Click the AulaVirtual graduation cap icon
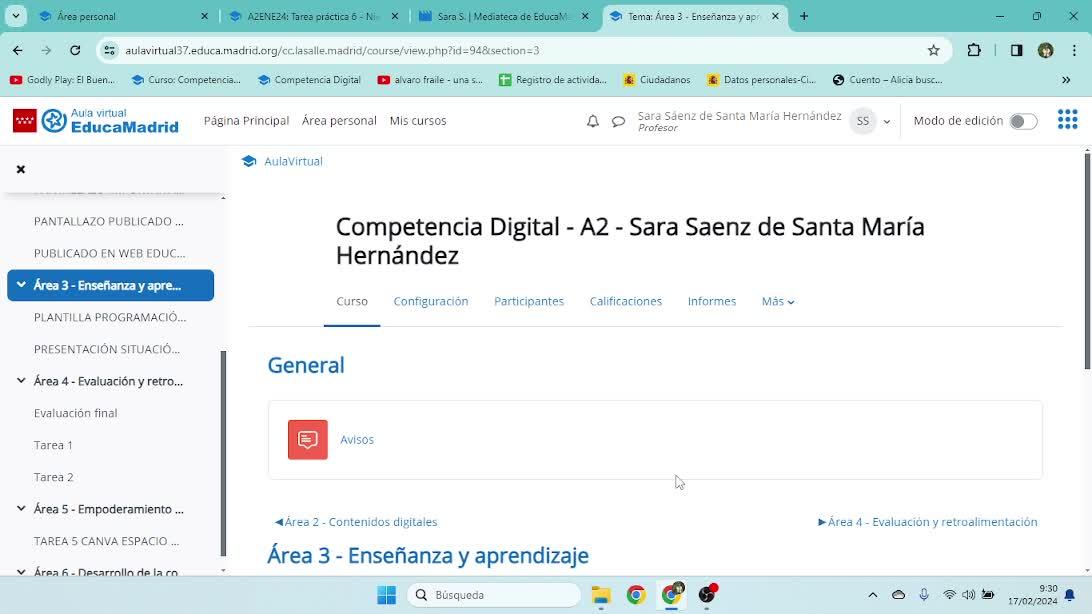 [x=249, y=161]
